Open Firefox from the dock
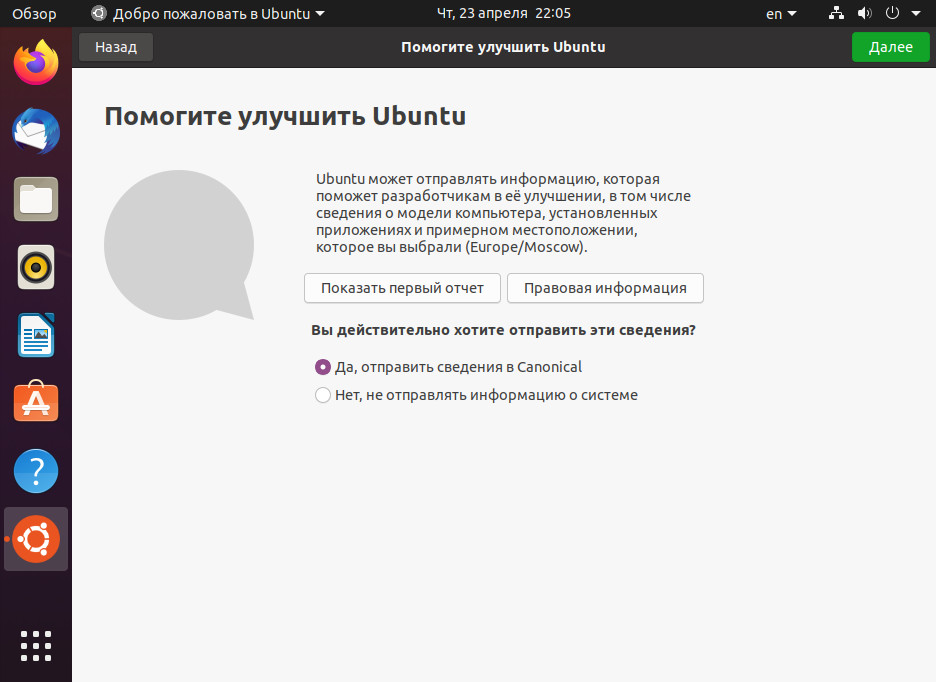 pos(36,63)
